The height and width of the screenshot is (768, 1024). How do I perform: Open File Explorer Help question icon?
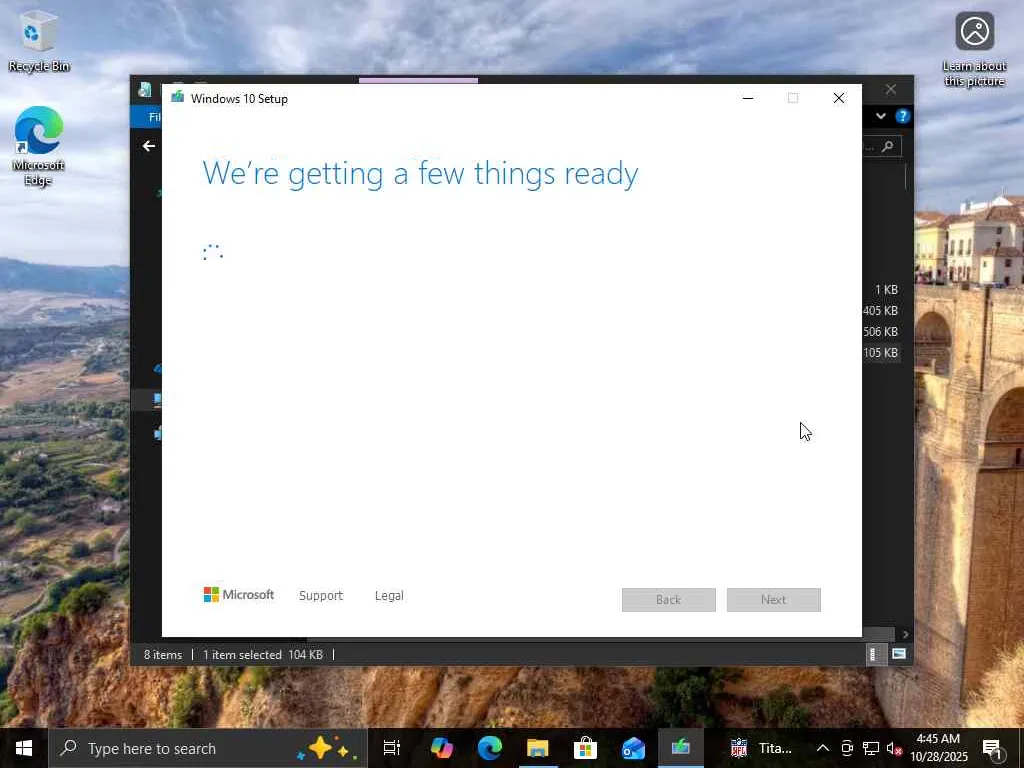coord(903,116)
